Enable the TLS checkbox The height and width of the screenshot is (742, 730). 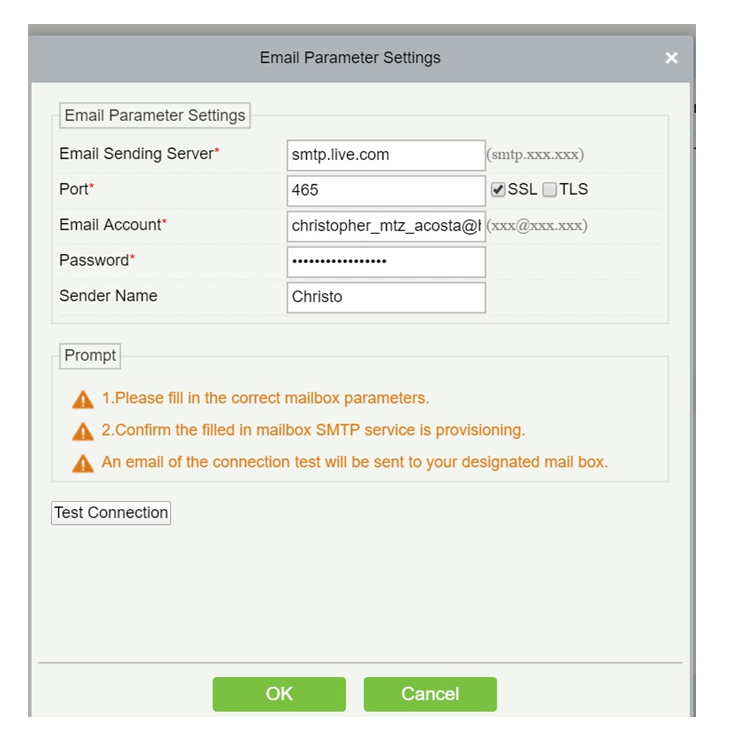tap(549, 190)
